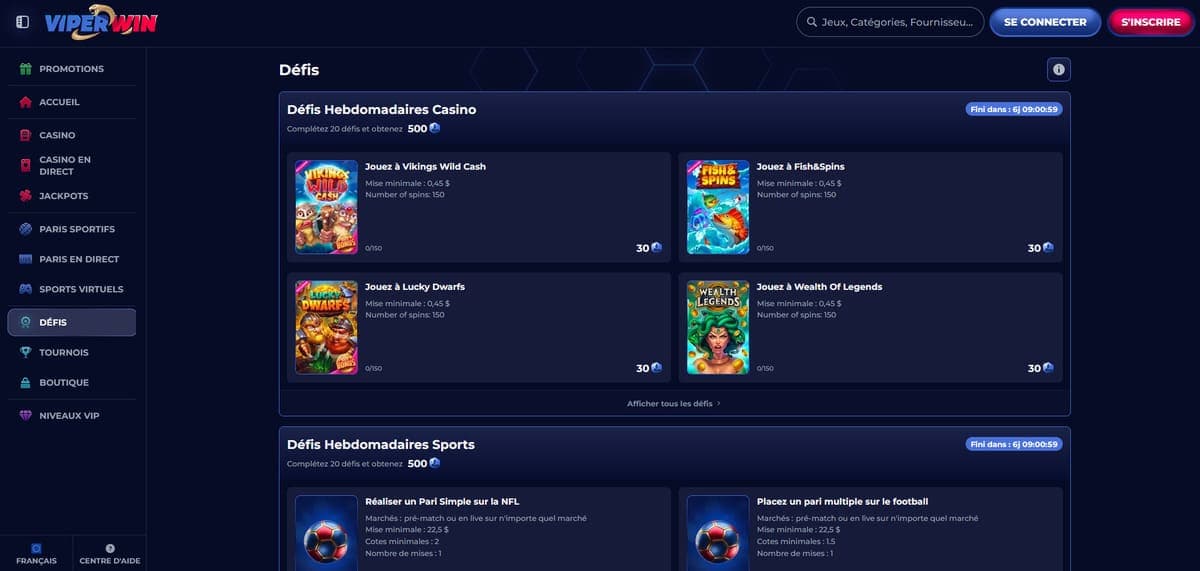1200x571 pixels.
Task: Click the Paris sportifs ball icon
Action: point(26,229)
